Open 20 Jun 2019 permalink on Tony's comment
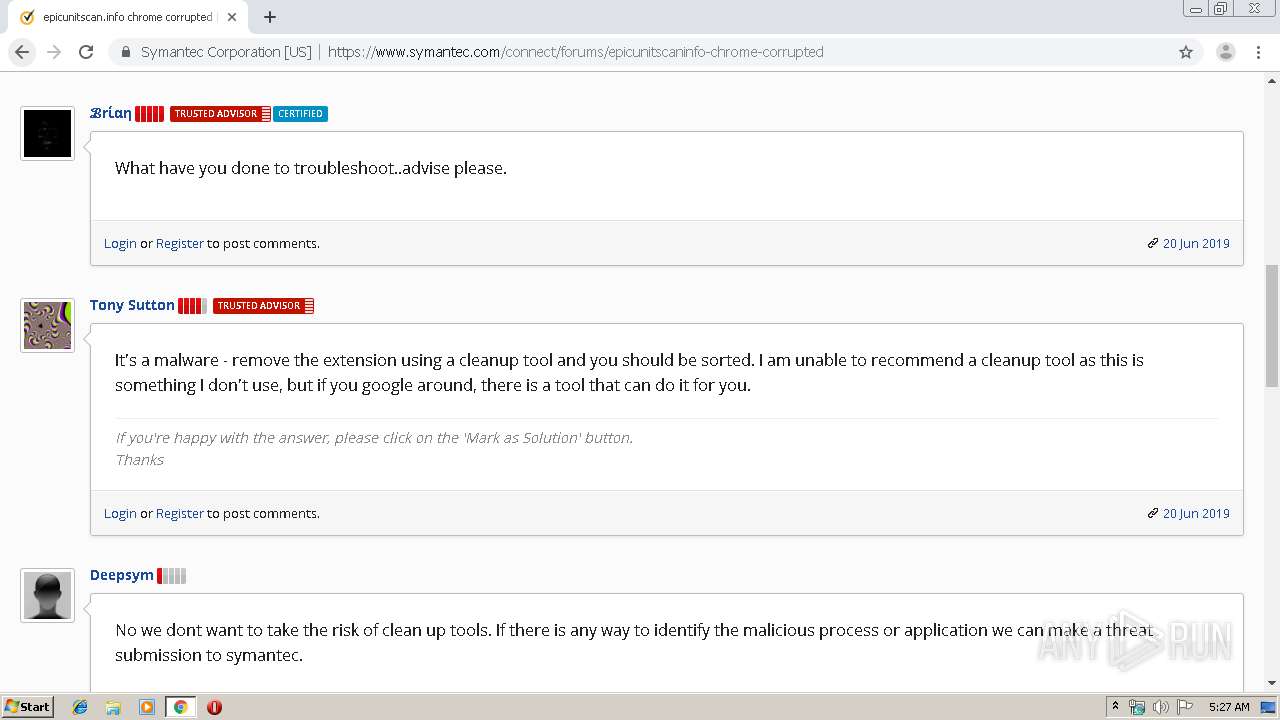The width and height of the screenshot is (1280, 720). click(x=1195, y=513)
